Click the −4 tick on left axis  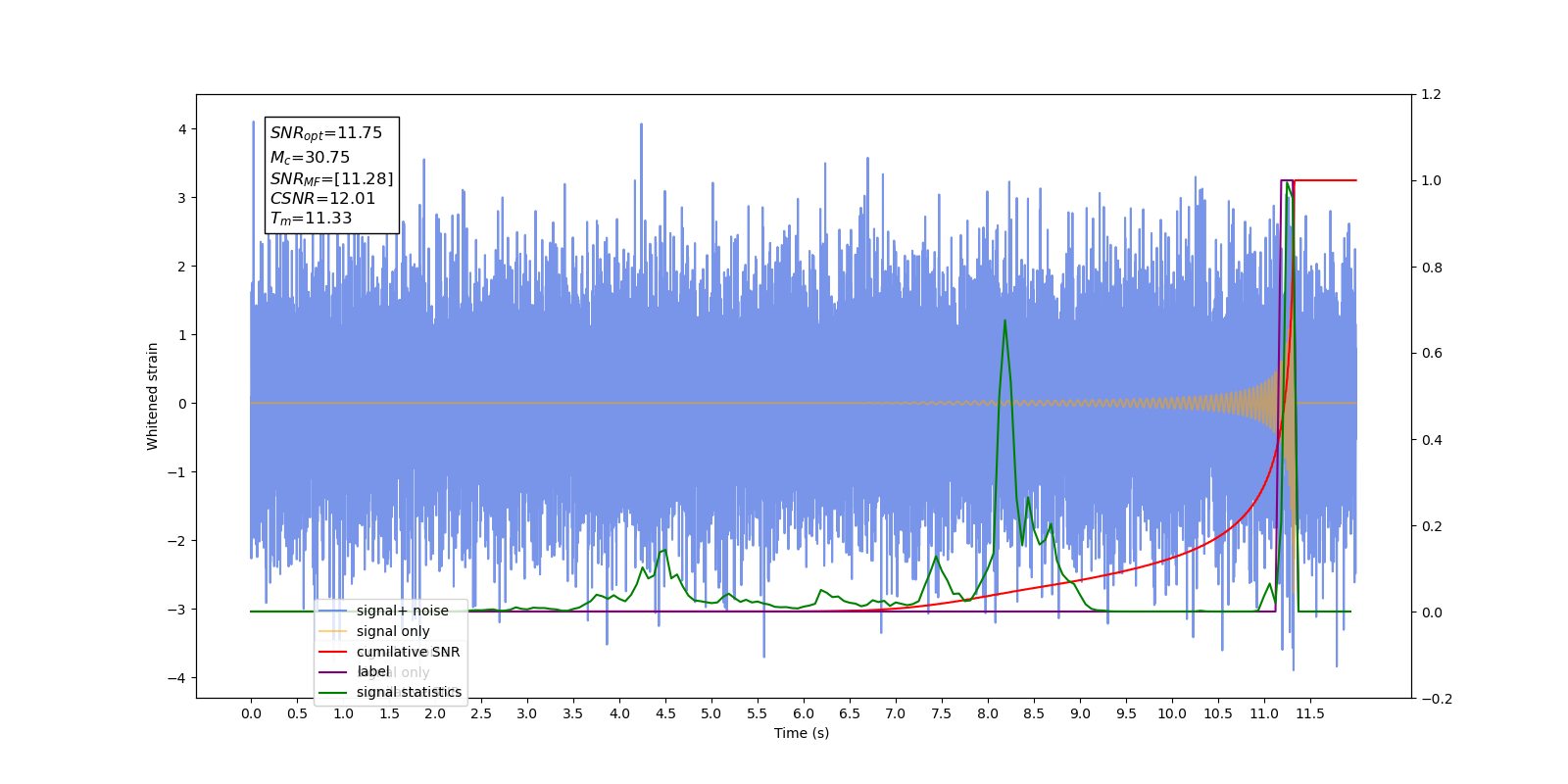[x=177, y=678]
